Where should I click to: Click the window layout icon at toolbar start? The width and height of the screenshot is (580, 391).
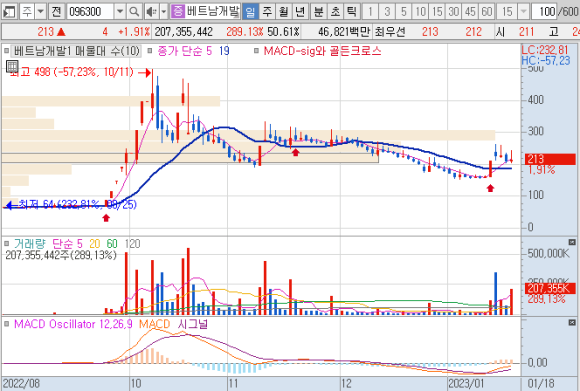click(9, 12)
